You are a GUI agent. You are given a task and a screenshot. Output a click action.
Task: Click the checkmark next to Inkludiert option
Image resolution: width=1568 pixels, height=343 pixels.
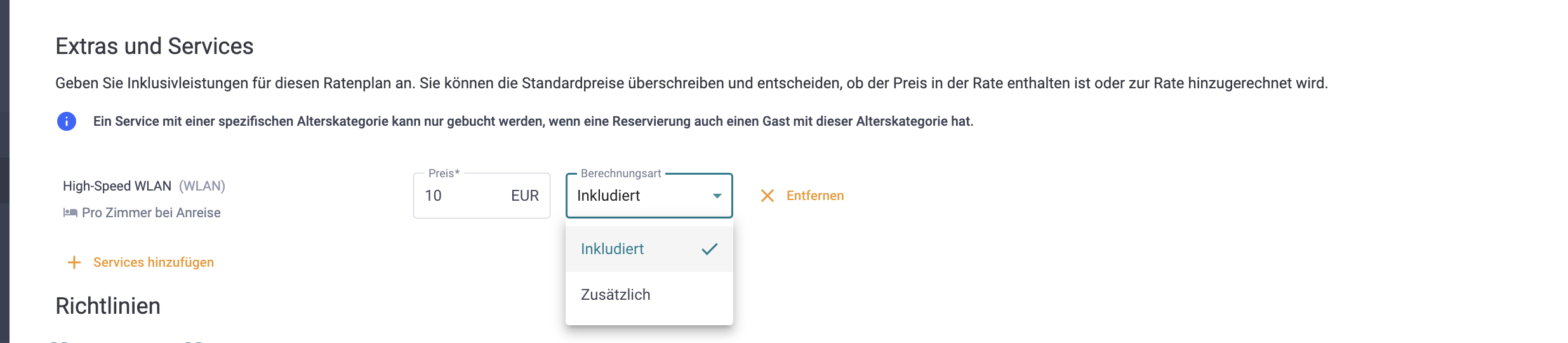tap(710, 249)
